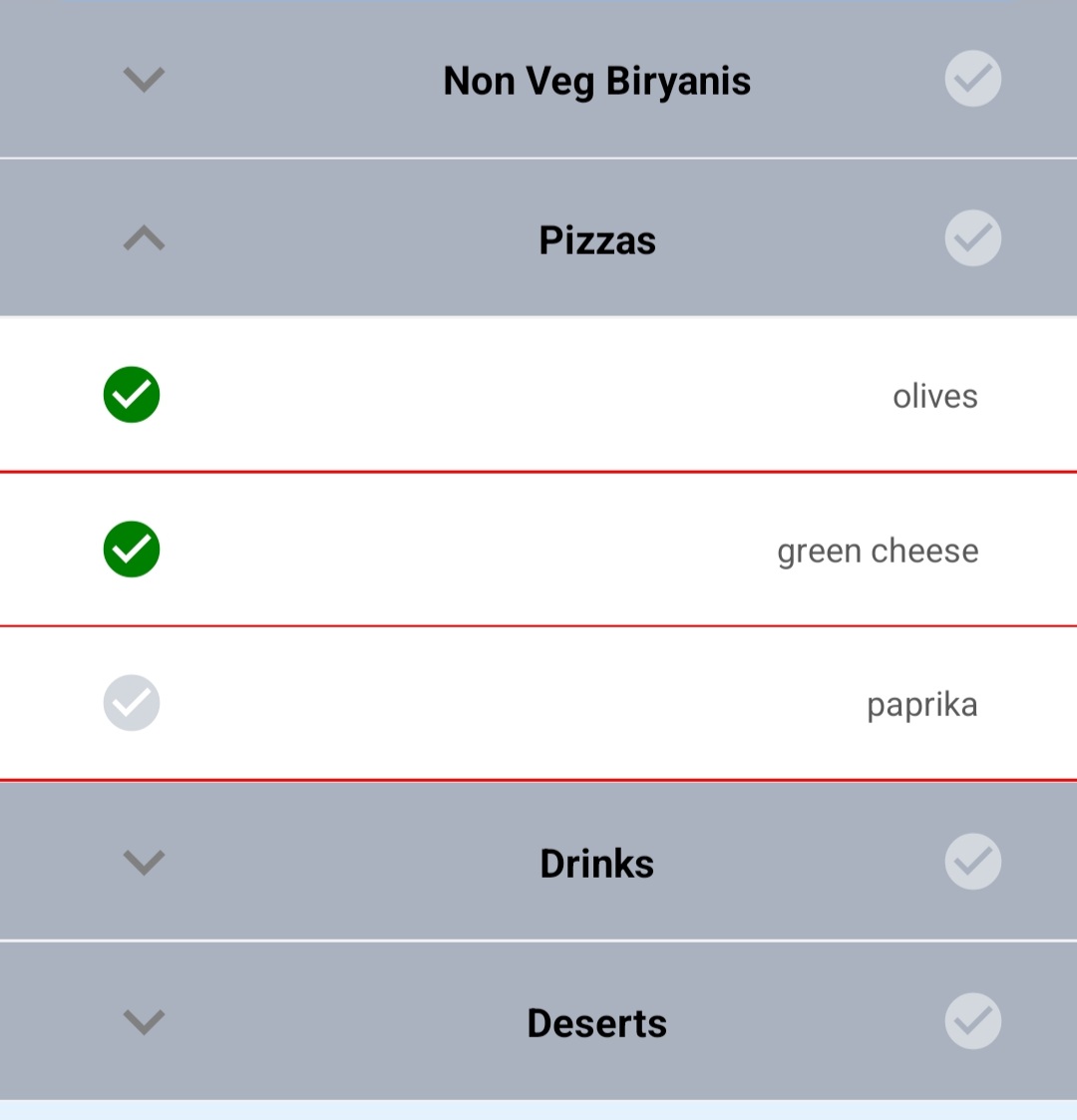Select the paprika topping label

coord(922,706)
